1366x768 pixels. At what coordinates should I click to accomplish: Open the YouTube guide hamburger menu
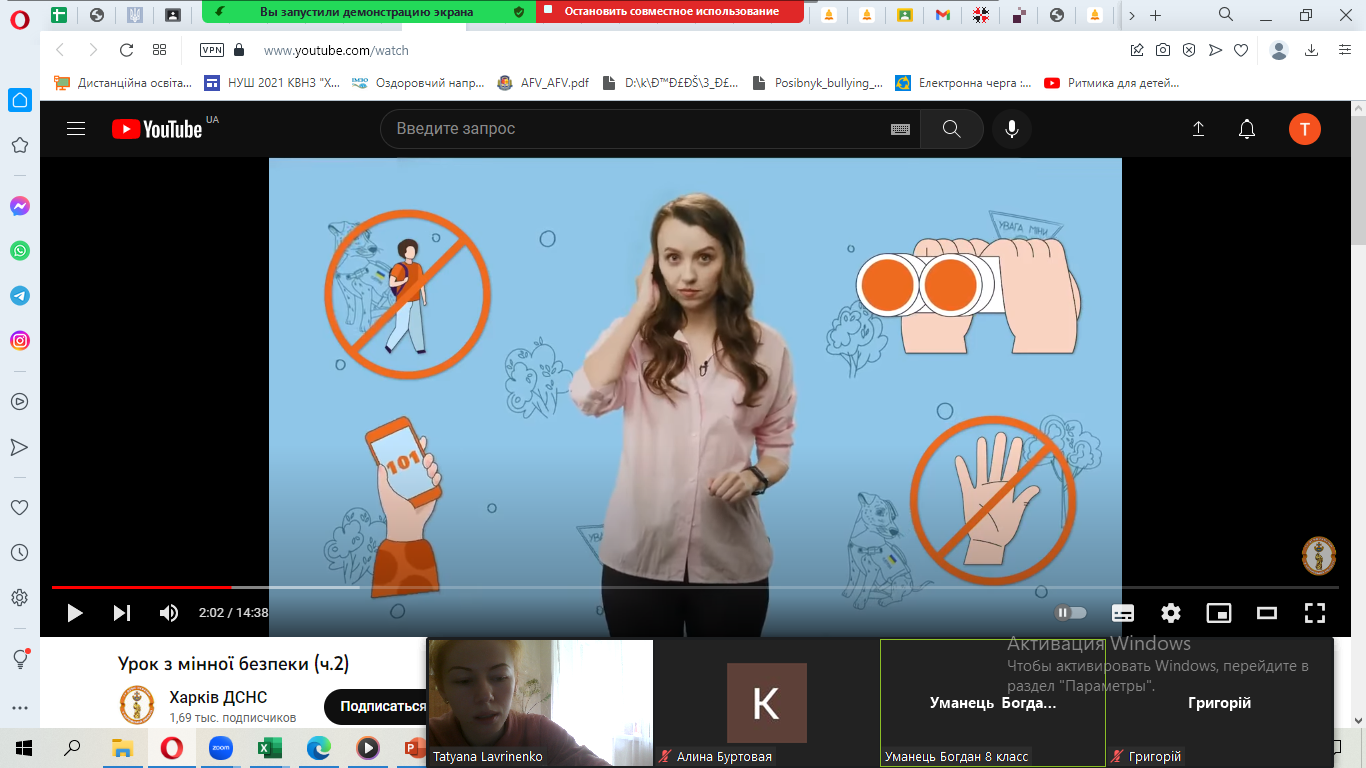(76, 128)
